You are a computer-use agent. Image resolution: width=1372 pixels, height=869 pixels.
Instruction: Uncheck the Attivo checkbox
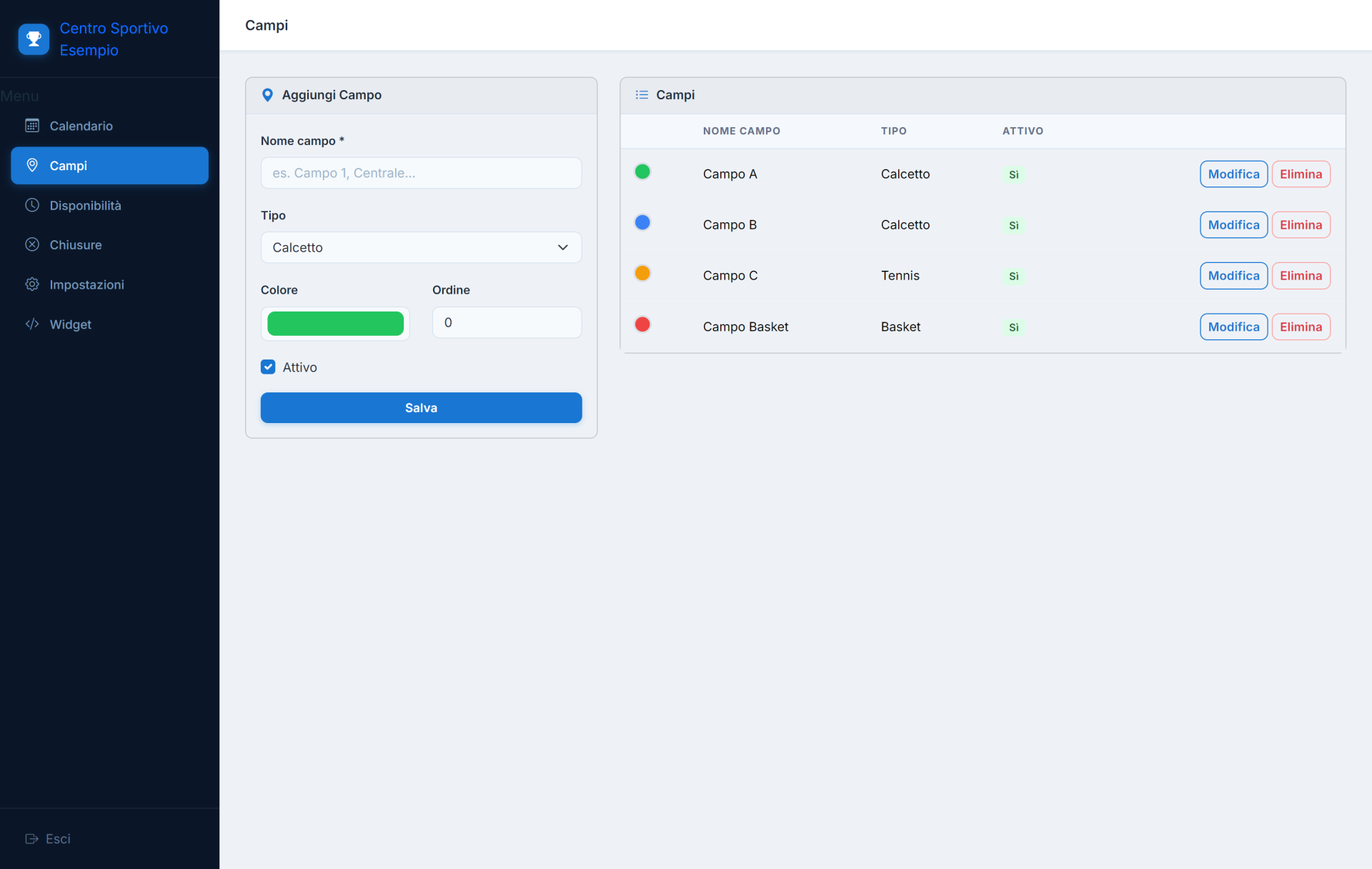click(268, 367)
